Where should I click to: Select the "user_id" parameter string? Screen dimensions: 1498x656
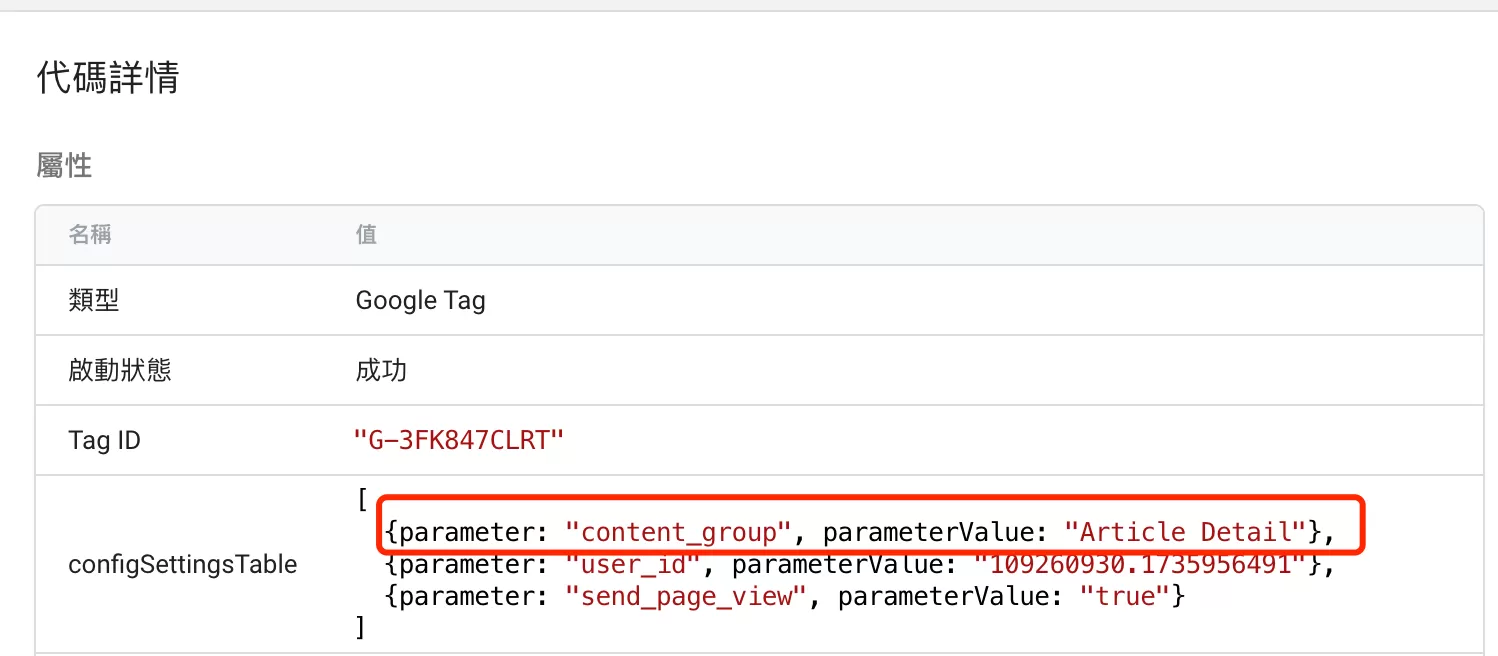634,565
